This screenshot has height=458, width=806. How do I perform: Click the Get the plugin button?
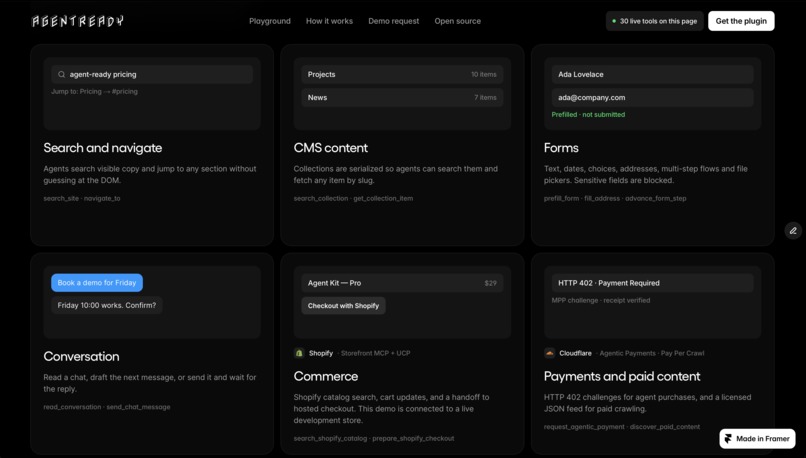(x=741, y=21)
